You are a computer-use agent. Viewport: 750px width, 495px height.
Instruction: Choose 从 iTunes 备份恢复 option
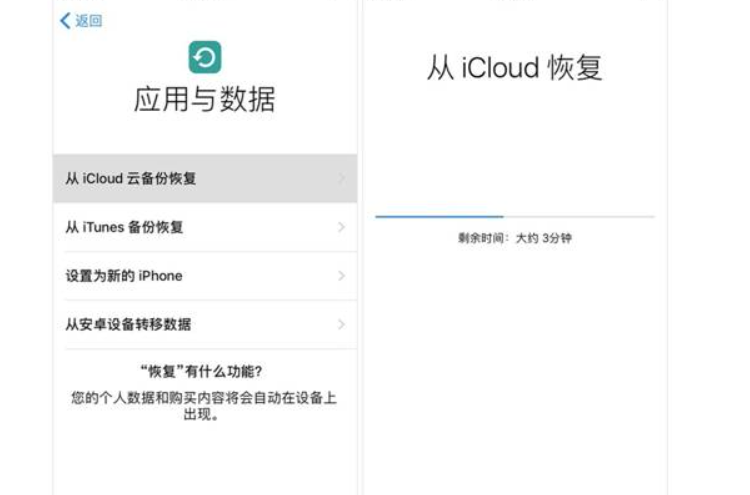tap(124, 227)
